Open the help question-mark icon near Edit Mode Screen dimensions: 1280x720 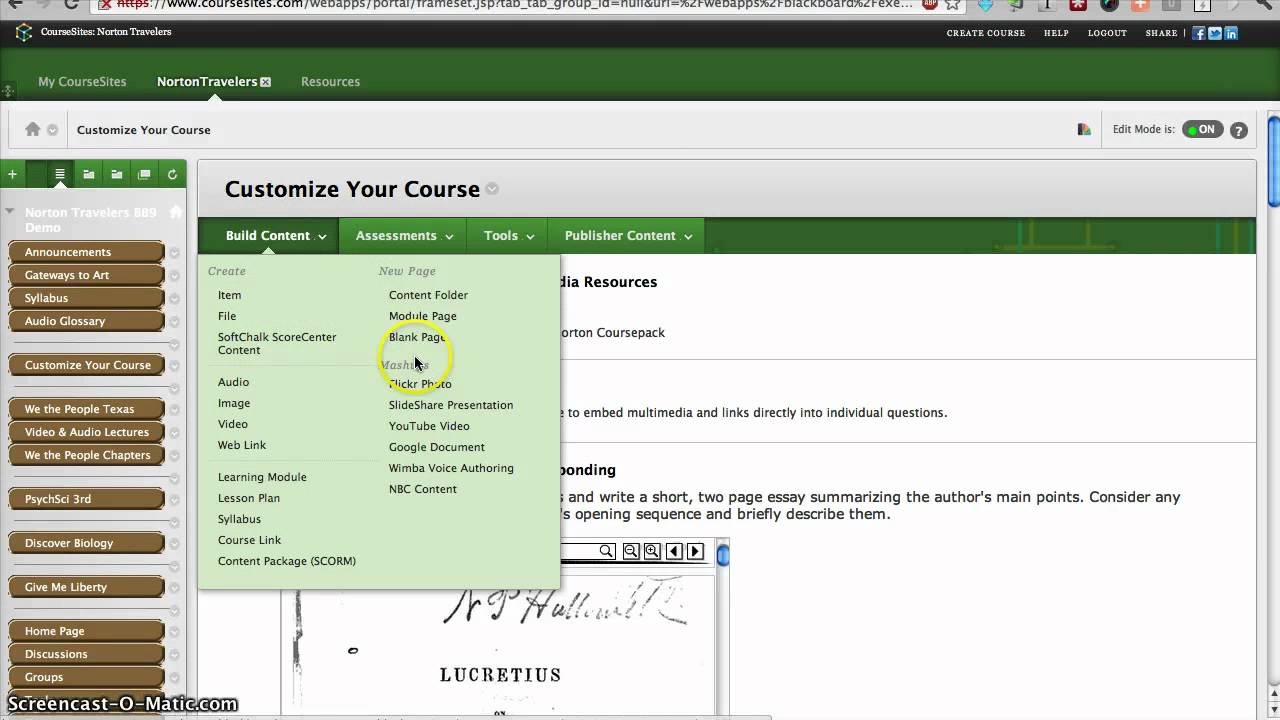point(1238,130)
